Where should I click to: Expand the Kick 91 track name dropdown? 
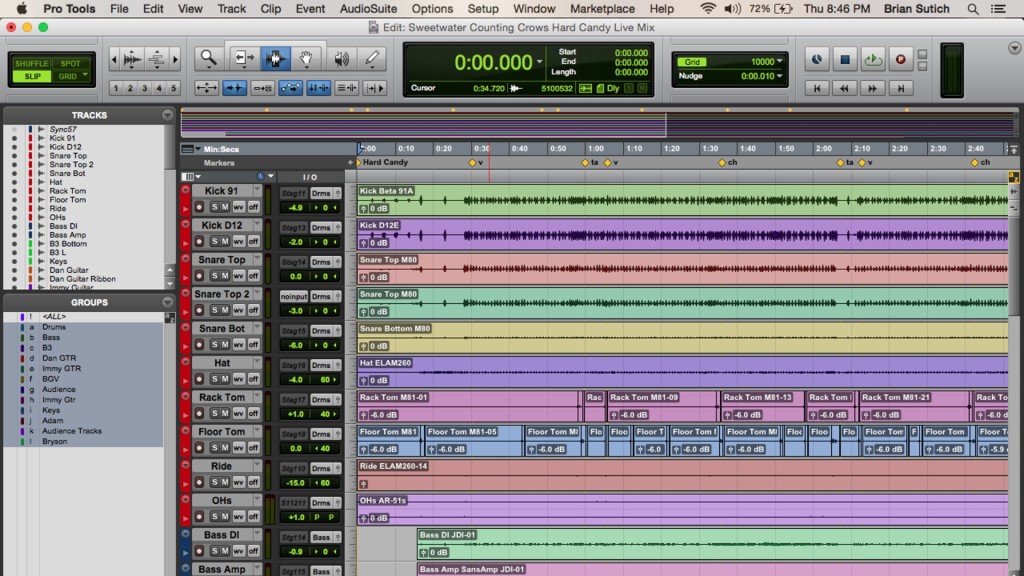click(x=257, y=191)
